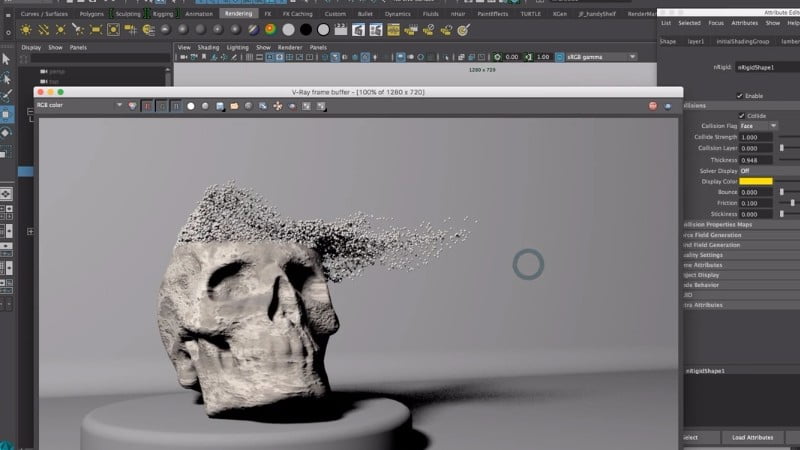
Task: Open the RGB color channel dropdown
Action: tap(78, 105)
